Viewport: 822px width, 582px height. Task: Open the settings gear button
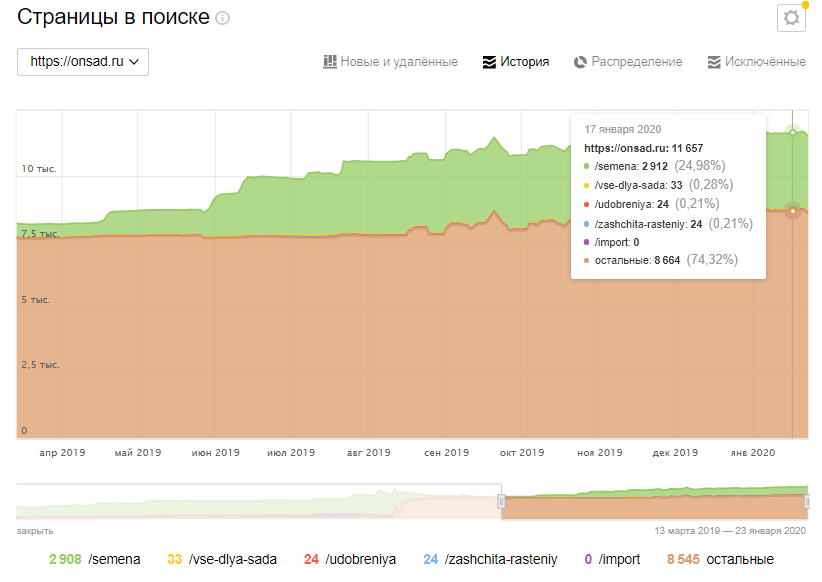(x=791, y=18)
